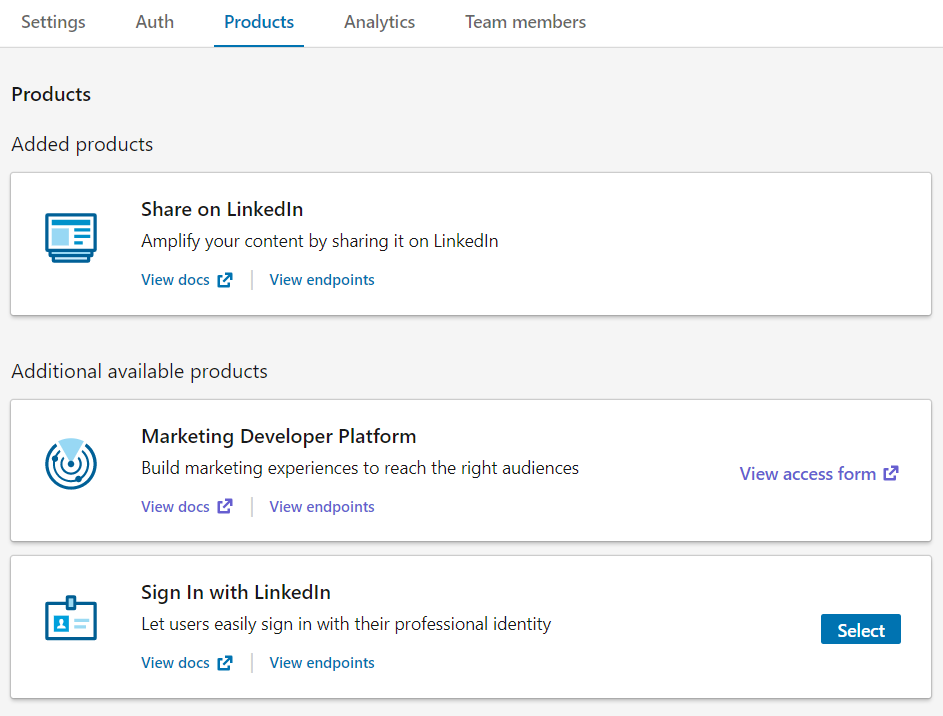Click the 'Share on LinkedIn' product title
The image size is (943, 716).
(x=222, y=209)
